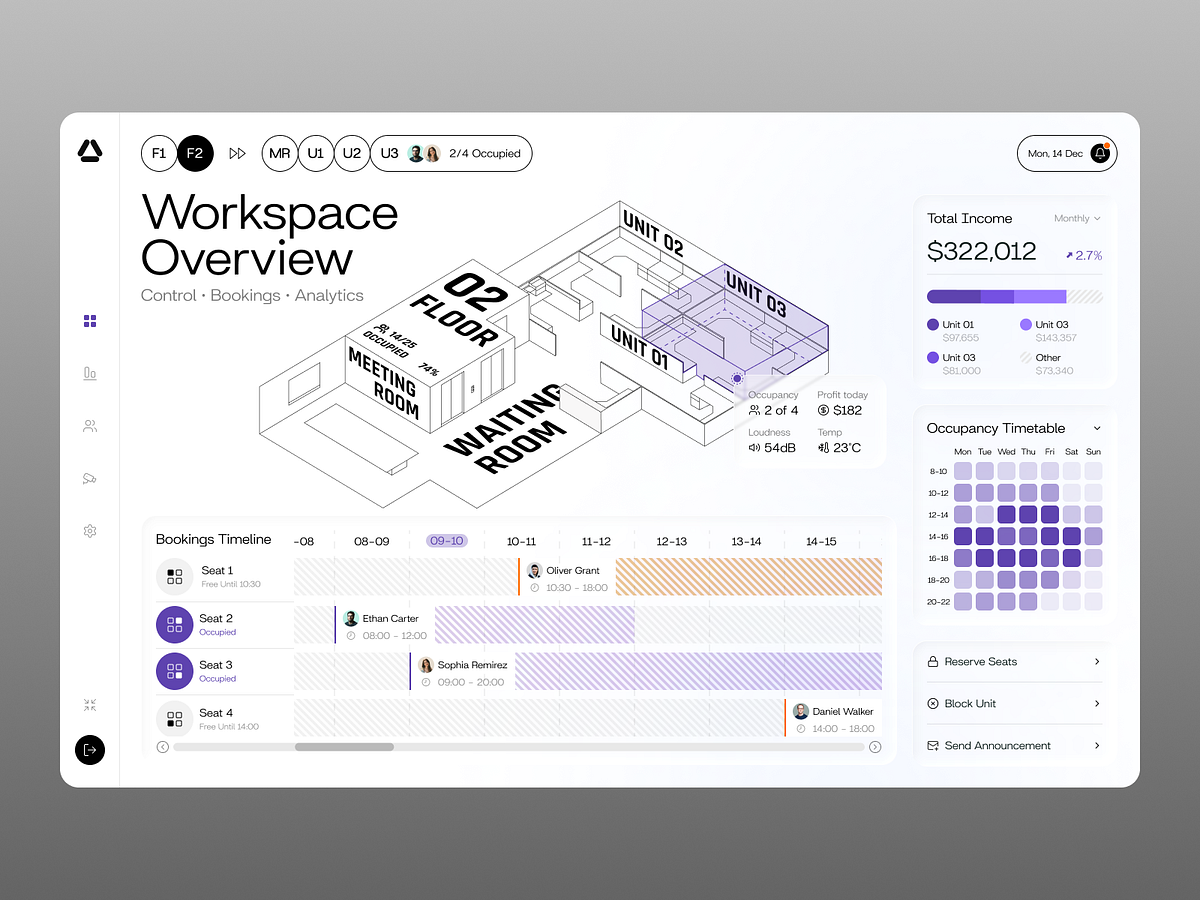Screen dimensions: 1200x900
Task: Open settings via the gear icon
Action: point(90,530)
